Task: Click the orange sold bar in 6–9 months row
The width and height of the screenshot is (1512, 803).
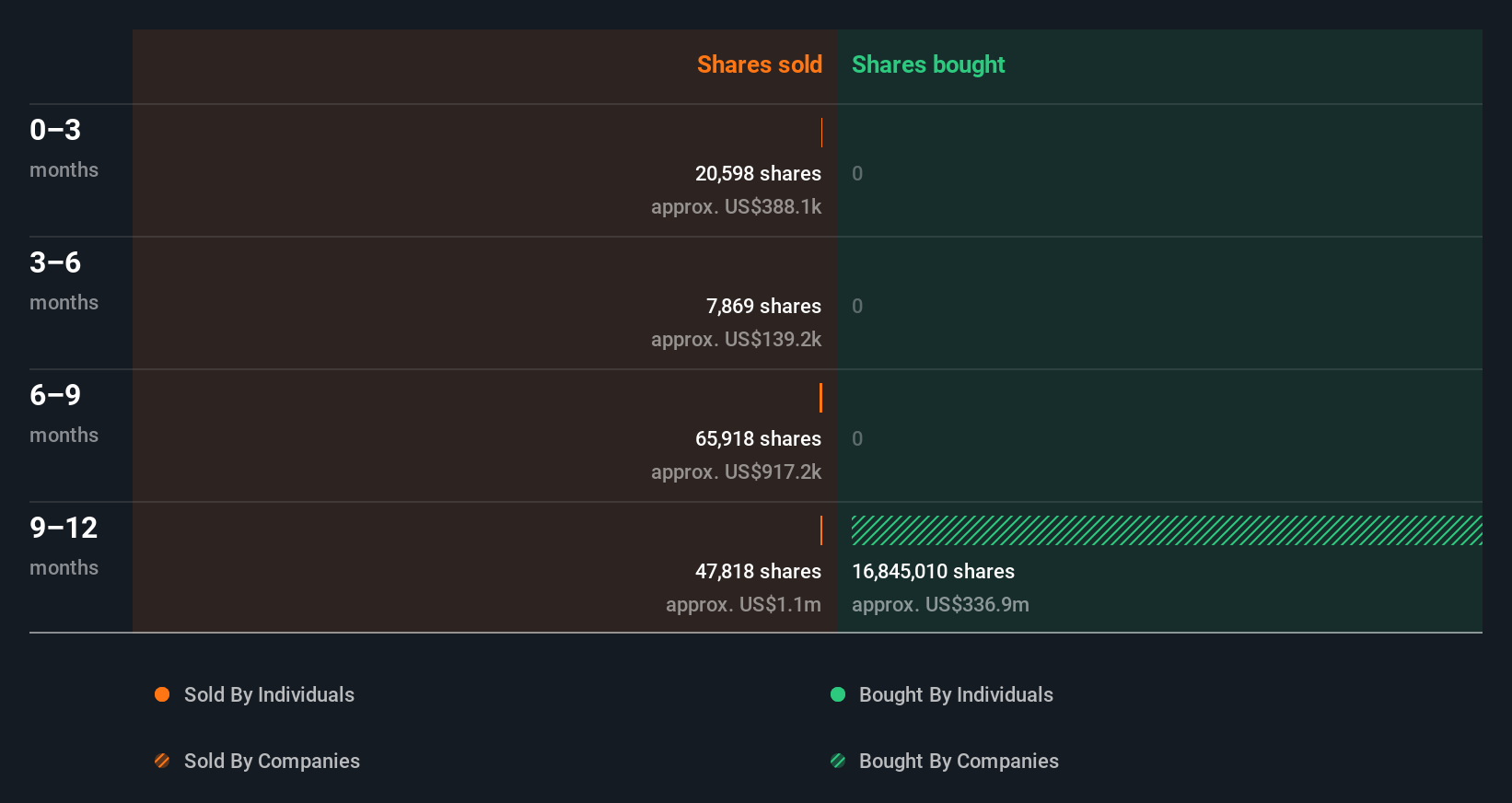Action: tap(820, 398)
